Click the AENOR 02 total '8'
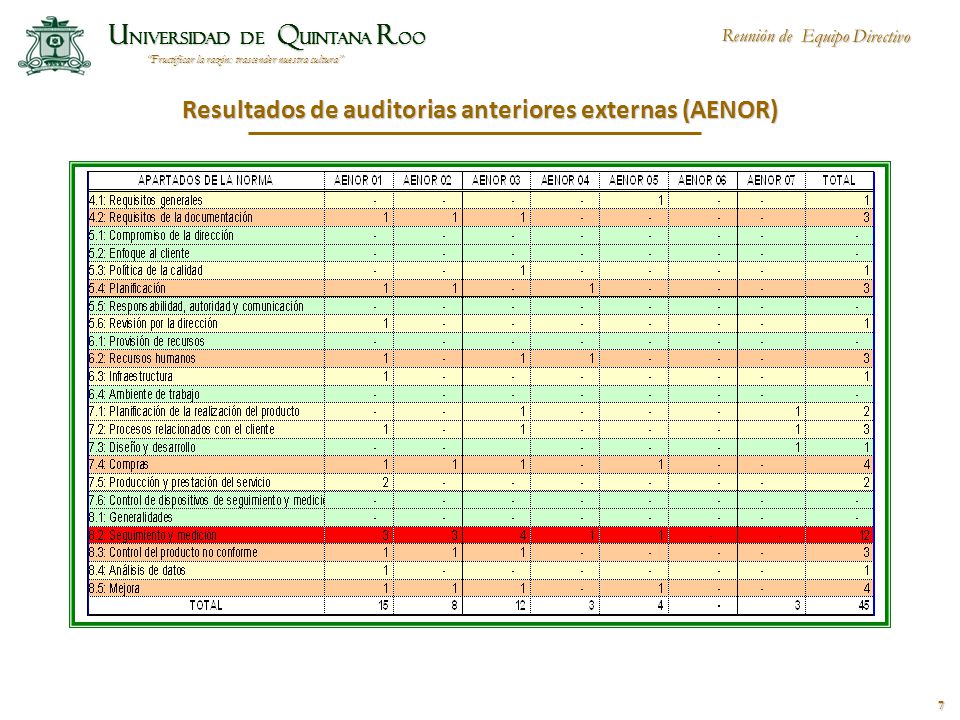The height and width of the screenshot is (720, 960). point(454,606)
